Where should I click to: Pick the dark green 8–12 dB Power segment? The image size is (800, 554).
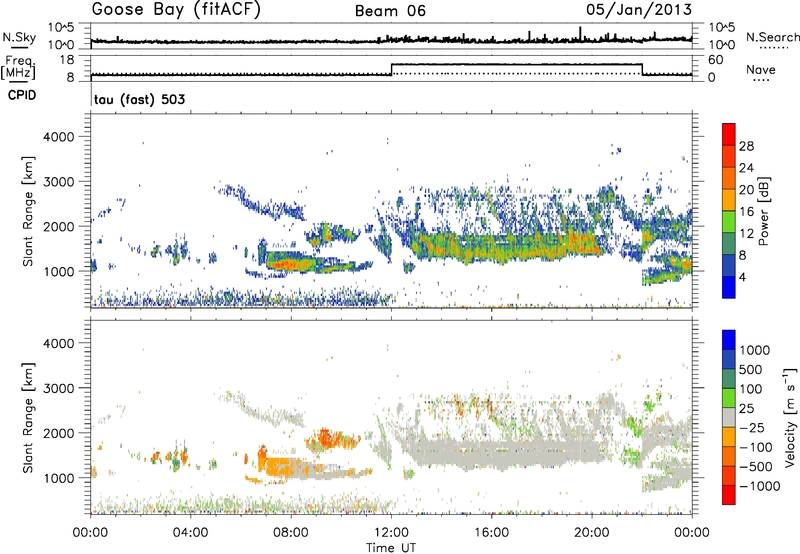pyautogui.click(x=729, y=244)
